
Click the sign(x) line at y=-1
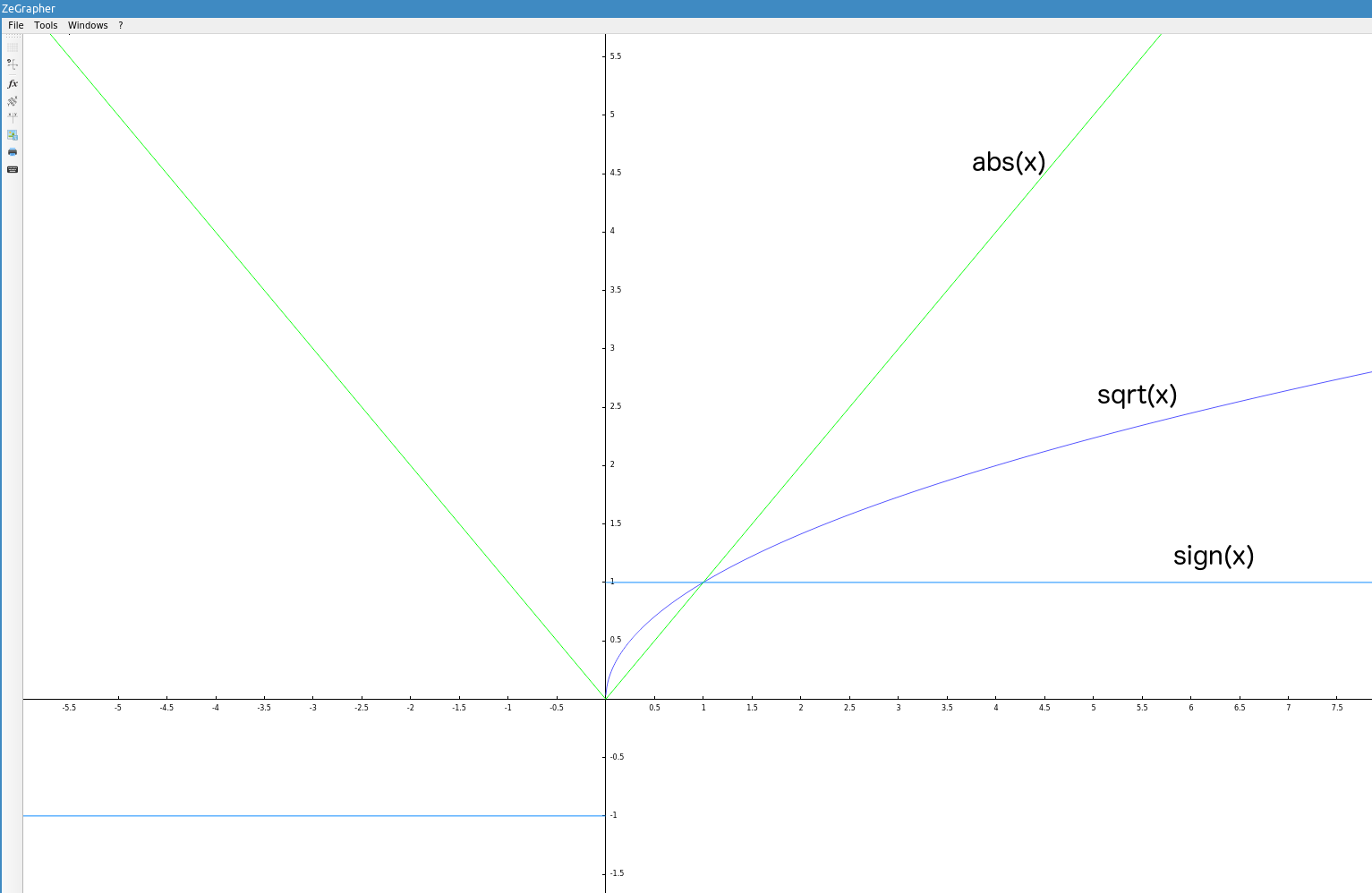tap(313, 815)
